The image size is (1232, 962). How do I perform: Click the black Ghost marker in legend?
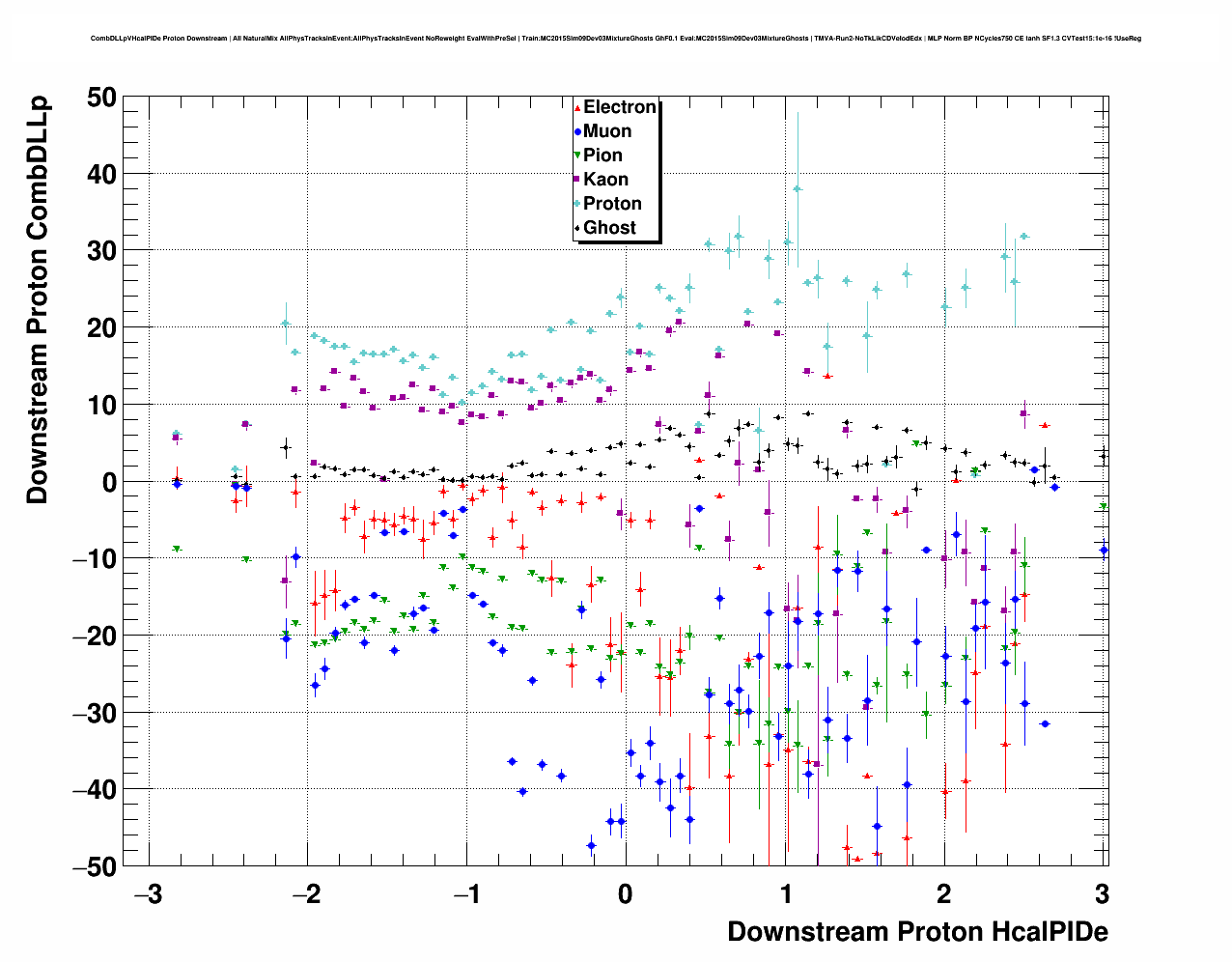[x=577, y=228]
